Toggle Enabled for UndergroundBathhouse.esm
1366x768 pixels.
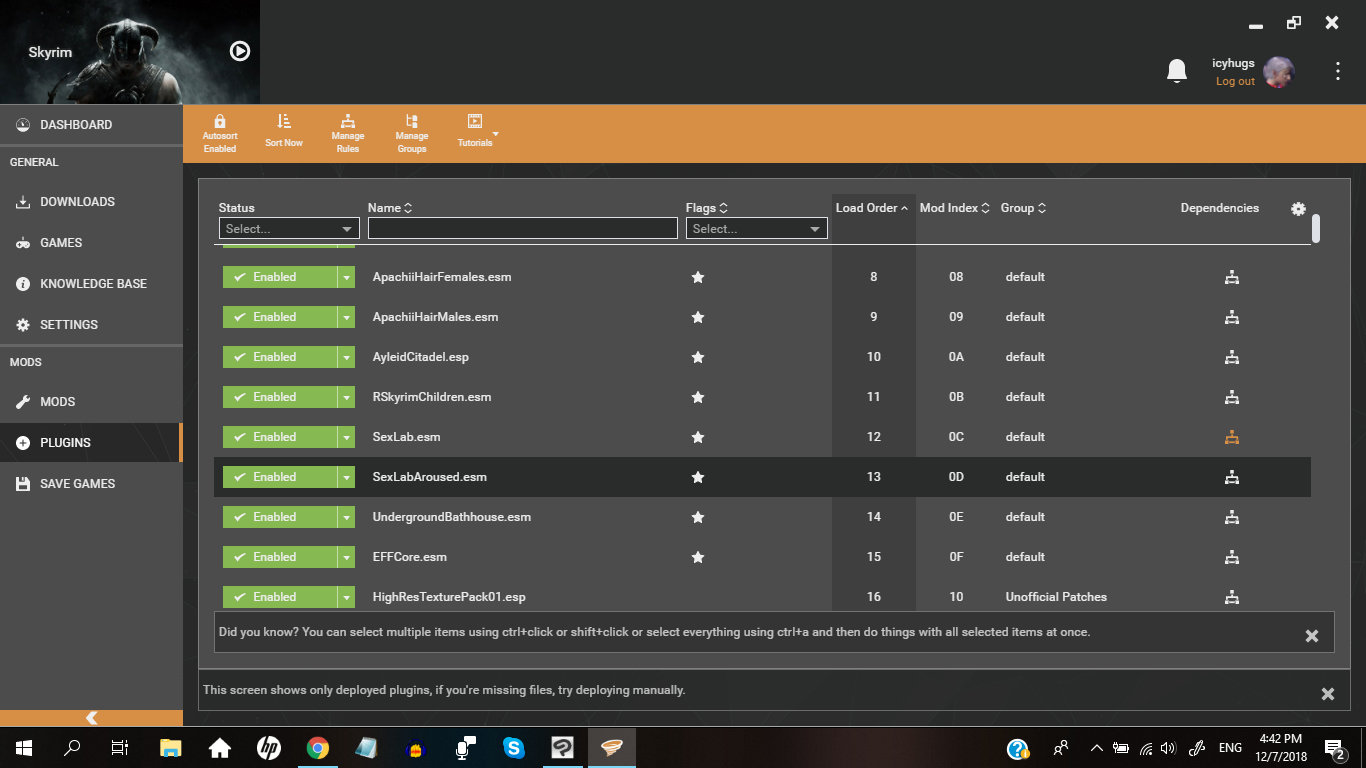tap(279, 517)
